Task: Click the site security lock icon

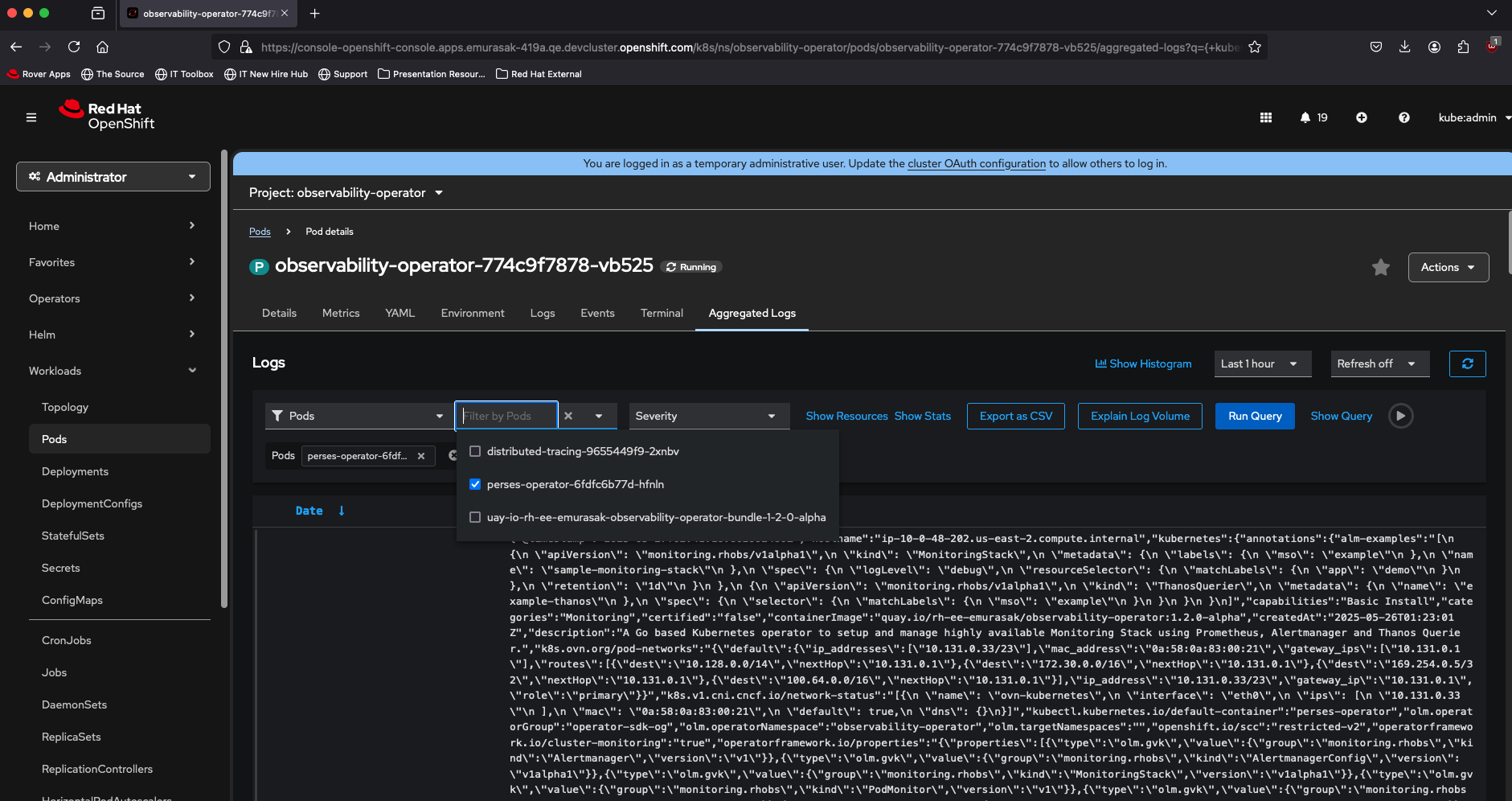Action: click(246, 47)
